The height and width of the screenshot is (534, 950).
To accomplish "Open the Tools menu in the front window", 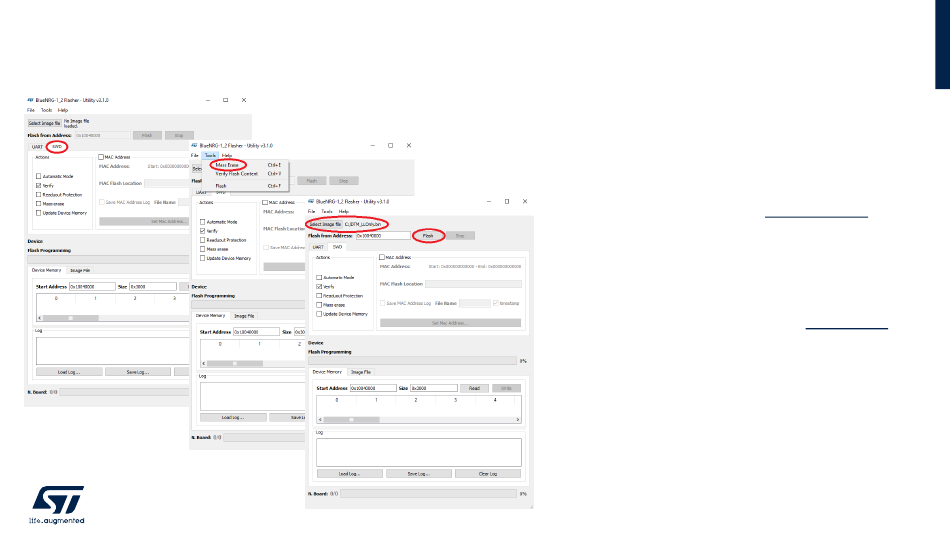I will [x=326, y=212].
